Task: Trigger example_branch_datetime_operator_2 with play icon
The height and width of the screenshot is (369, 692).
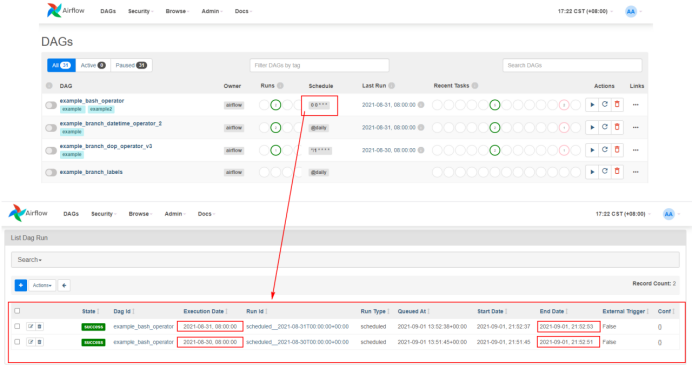Action: pos(592,128)
